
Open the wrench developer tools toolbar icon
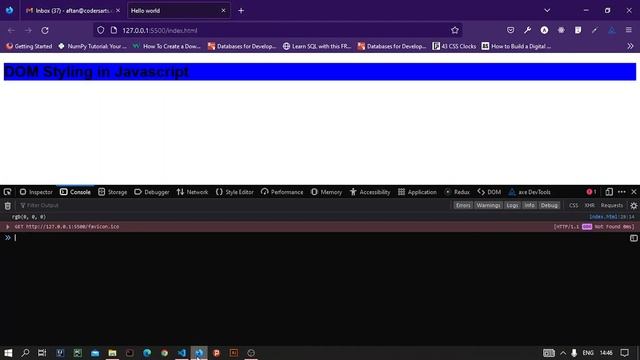pyautogui.click(x=527, y=30)
